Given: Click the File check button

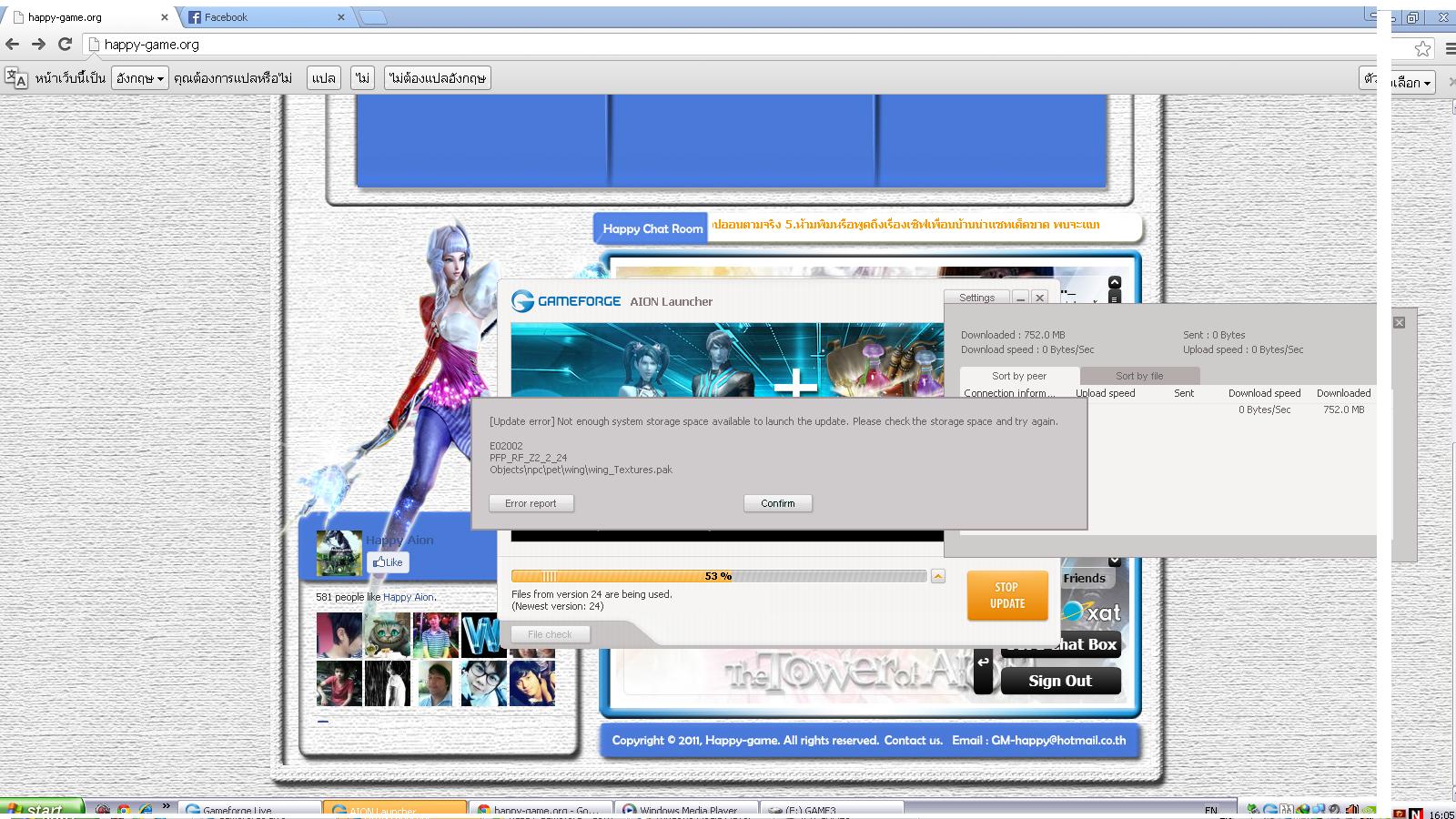Looking at the screenshot, I should (x=550, y=634).
